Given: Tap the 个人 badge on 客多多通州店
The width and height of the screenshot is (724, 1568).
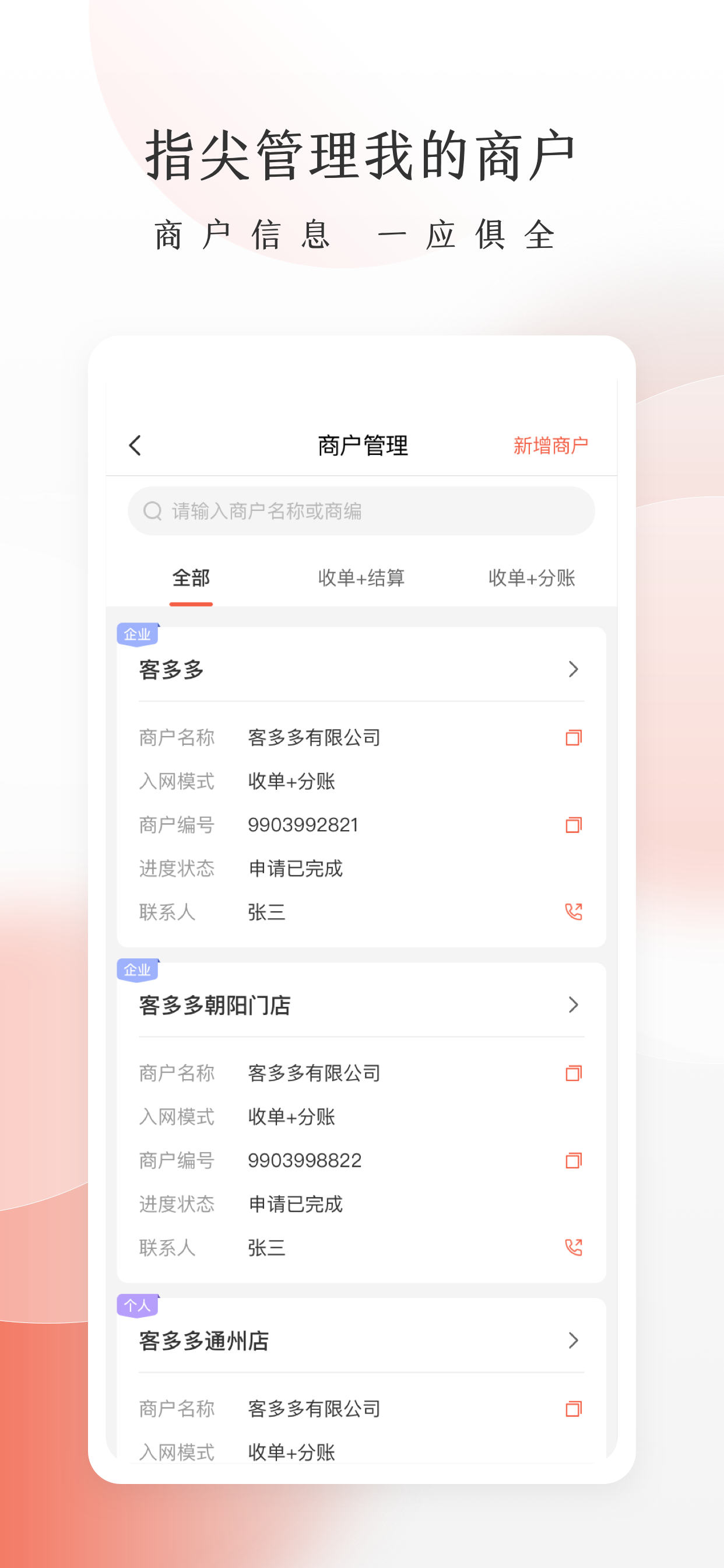Looking at the screenshot, I should tap(138, 1305).
